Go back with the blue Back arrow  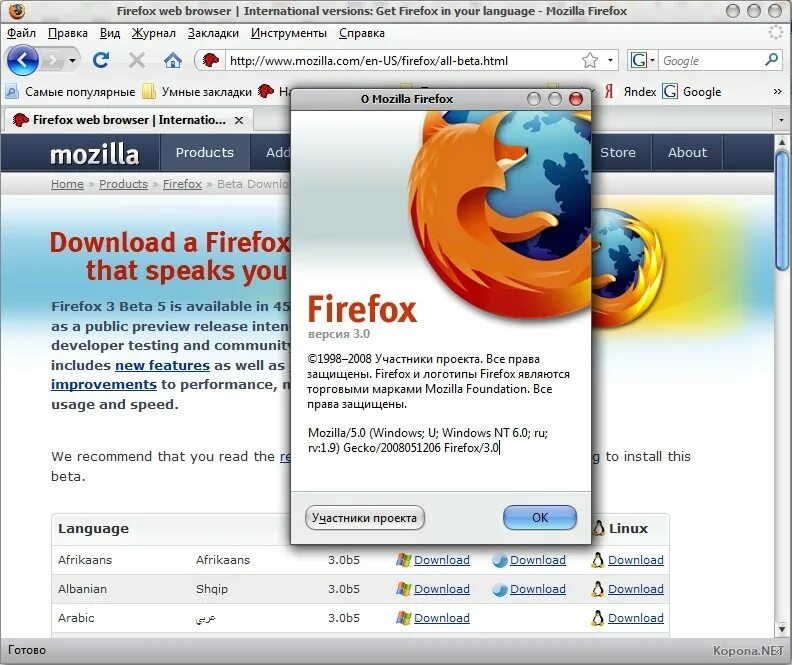pyautogui.click(x=23, y=61)
